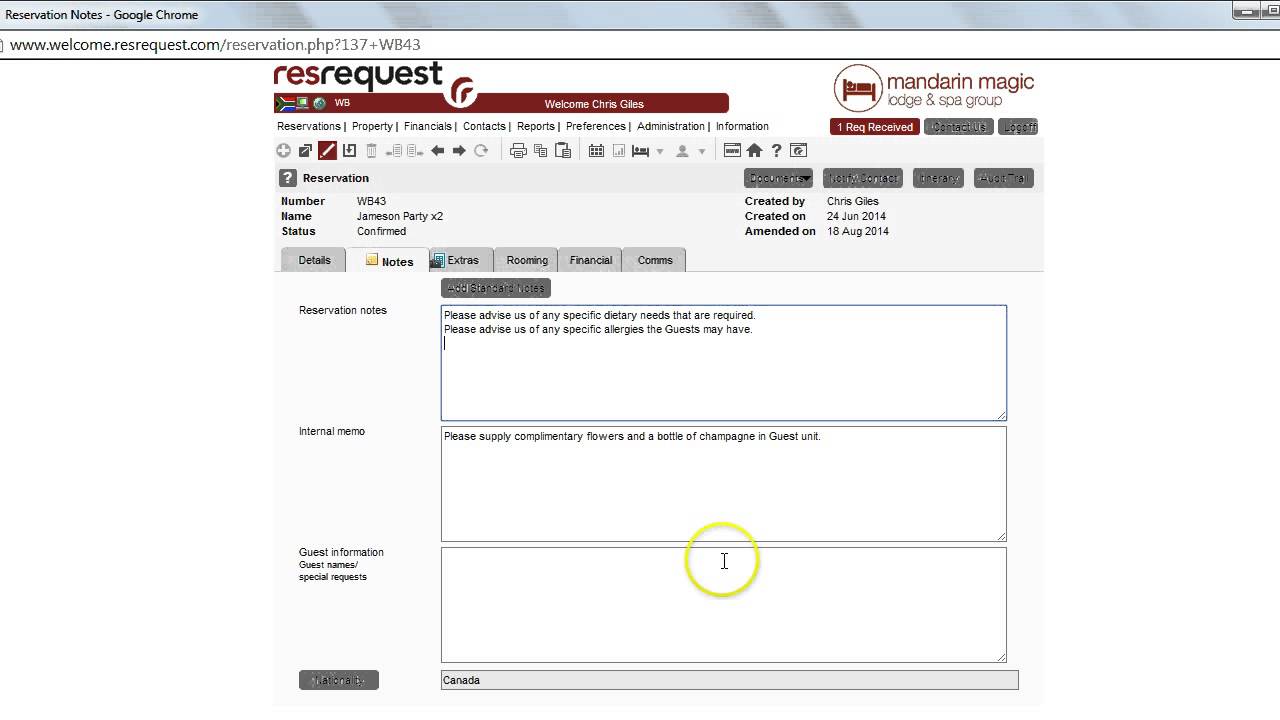Click the paste clipboard icon

click(x=563, y=151)
